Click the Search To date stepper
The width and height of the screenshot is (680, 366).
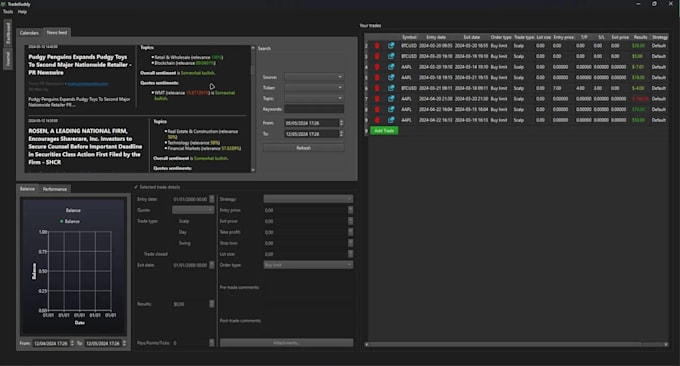(341, 134)
